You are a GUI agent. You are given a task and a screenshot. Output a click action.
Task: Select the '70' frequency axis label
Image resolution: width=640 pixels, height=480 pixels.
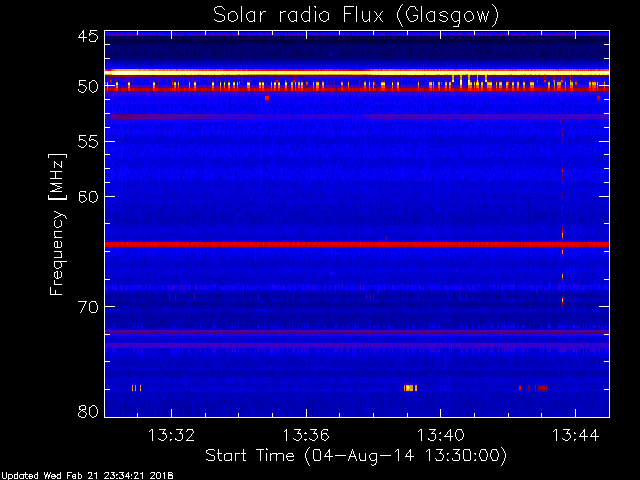pyautogui.click(x=88, y=307)
